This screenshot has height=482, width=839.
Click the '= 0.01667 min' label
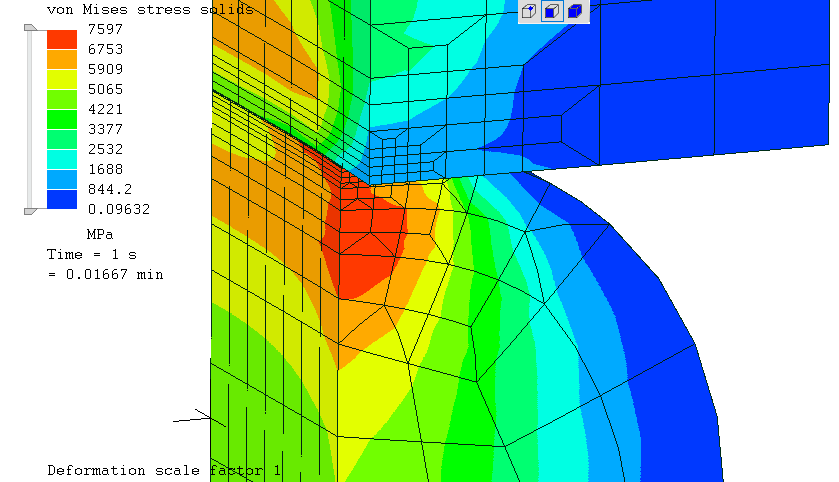pyautogui.click(x=105, y=274)
